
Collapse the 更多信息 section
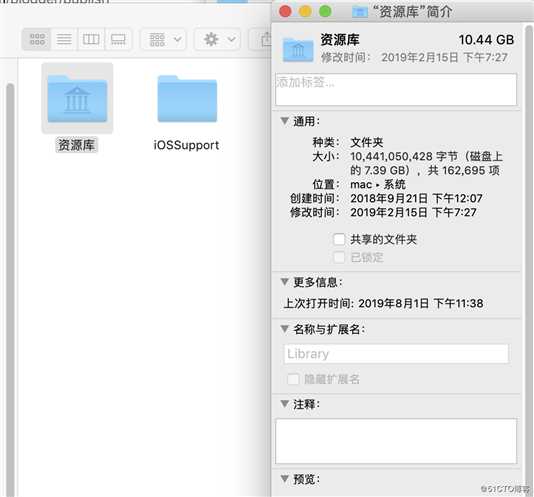pyautogui.click(x=285, y=282)
